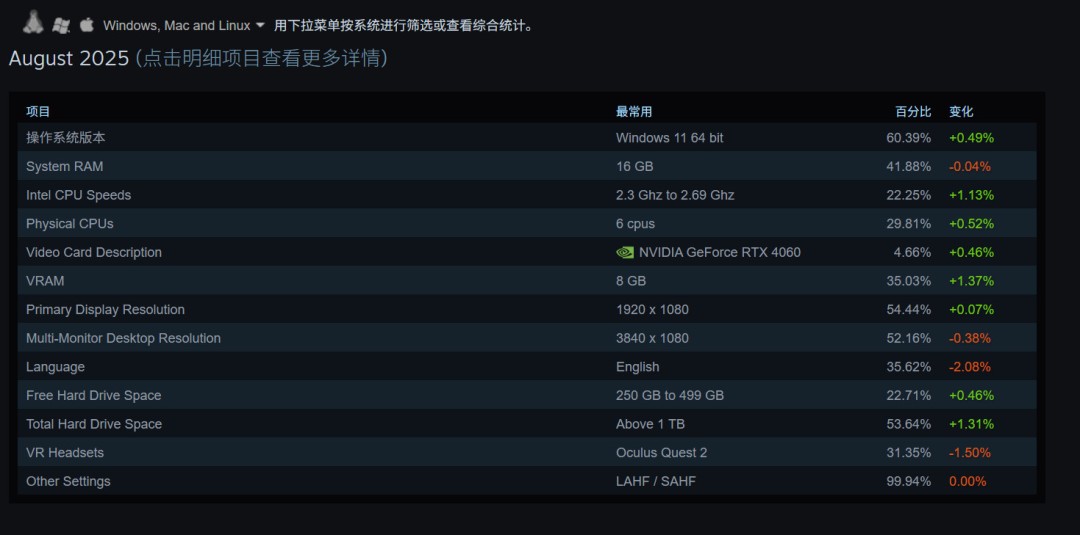Expand the Language statistics row
Image resolution: width=1080 pixels, height=535 pixels.
(x=56, y=367)
